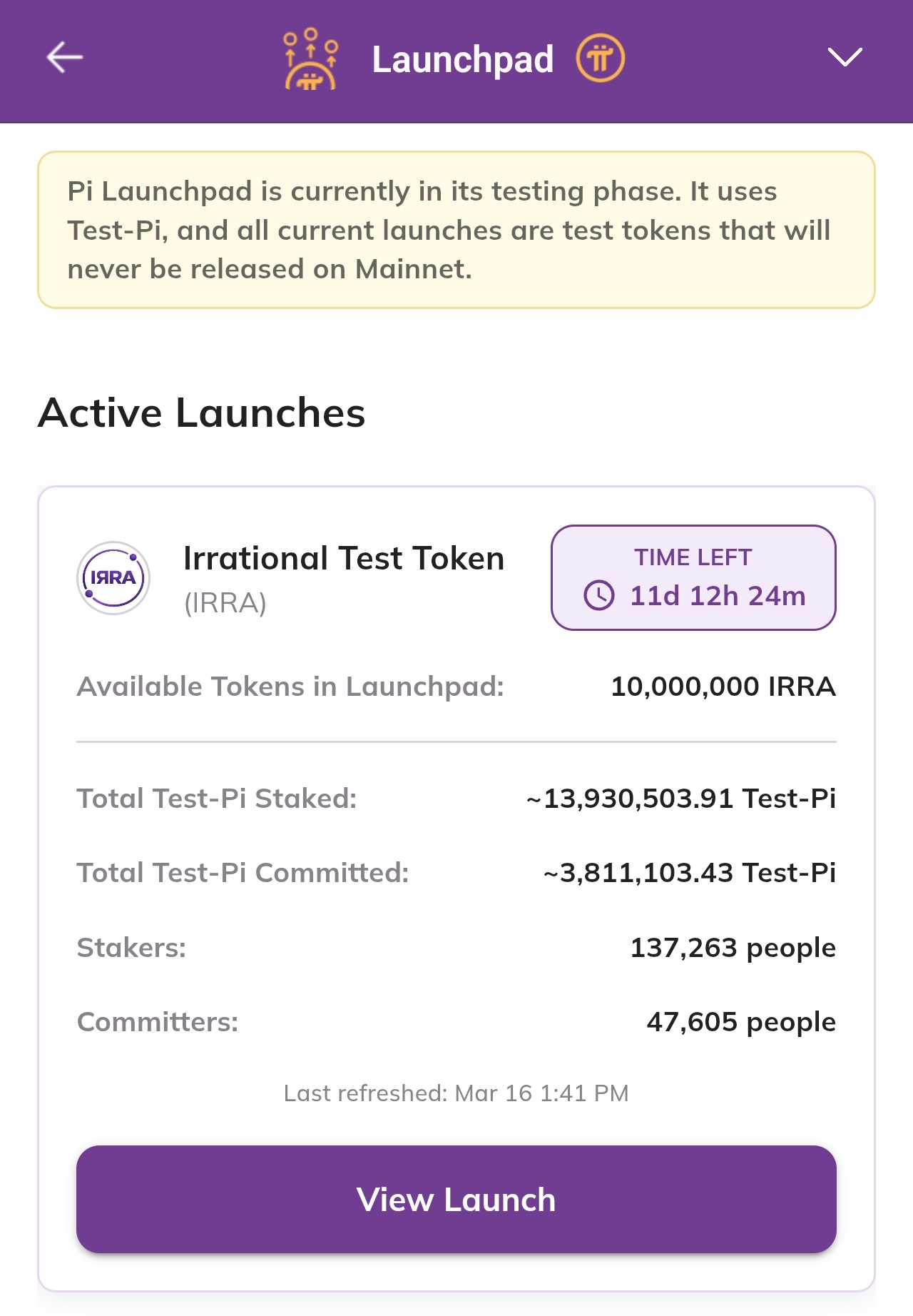The image size is (913, 1316).
Task: Click the Active Launches heading
Action: [x=202, y=412]
